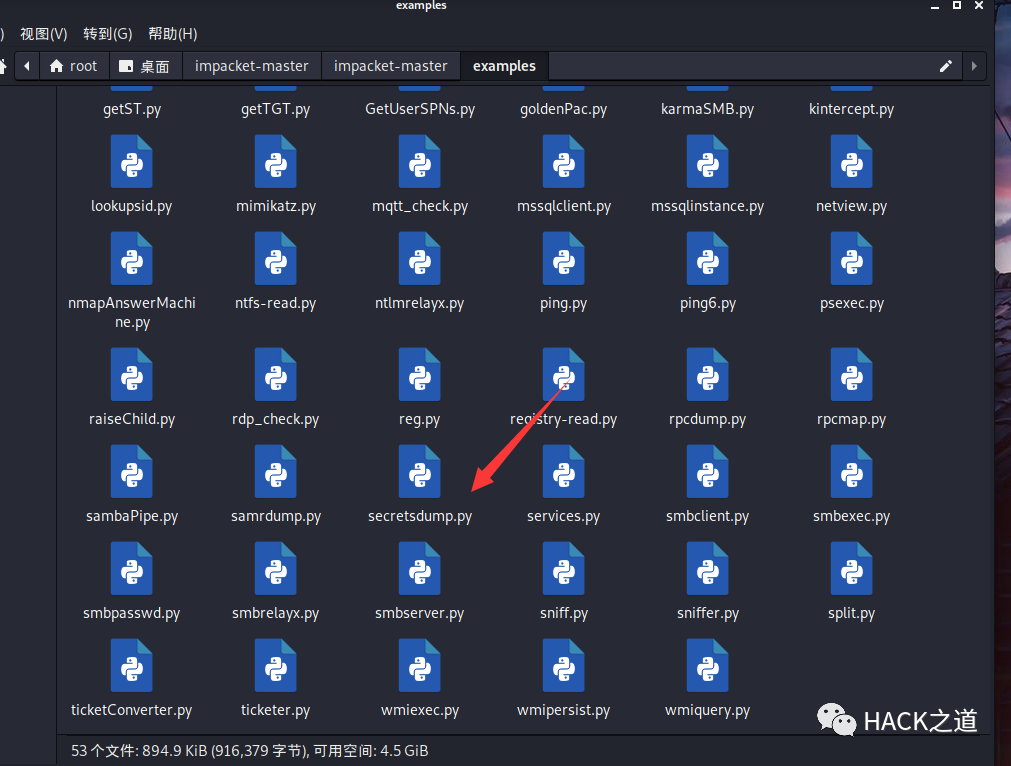The height and width of the screenshot is (766, 1011).
Task: Go to 桌面 in the path bar
Action: (x=145, y=66)
